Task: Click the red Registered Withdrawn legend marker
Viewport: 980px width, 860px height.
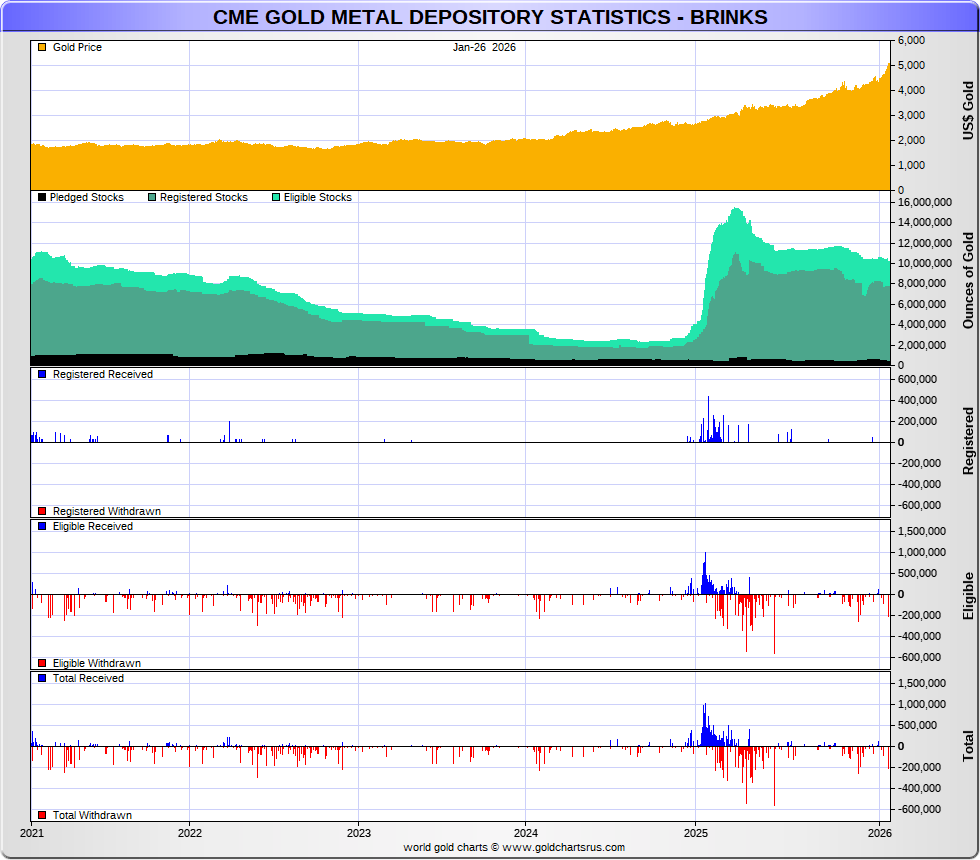Action: click(x=42, y=511)
